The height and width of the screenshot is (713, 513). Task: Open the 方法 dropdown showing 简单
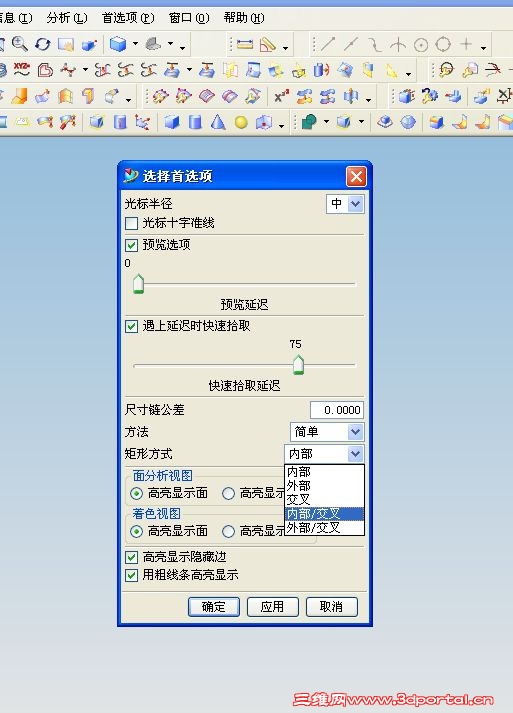click(x=327, y=432)
